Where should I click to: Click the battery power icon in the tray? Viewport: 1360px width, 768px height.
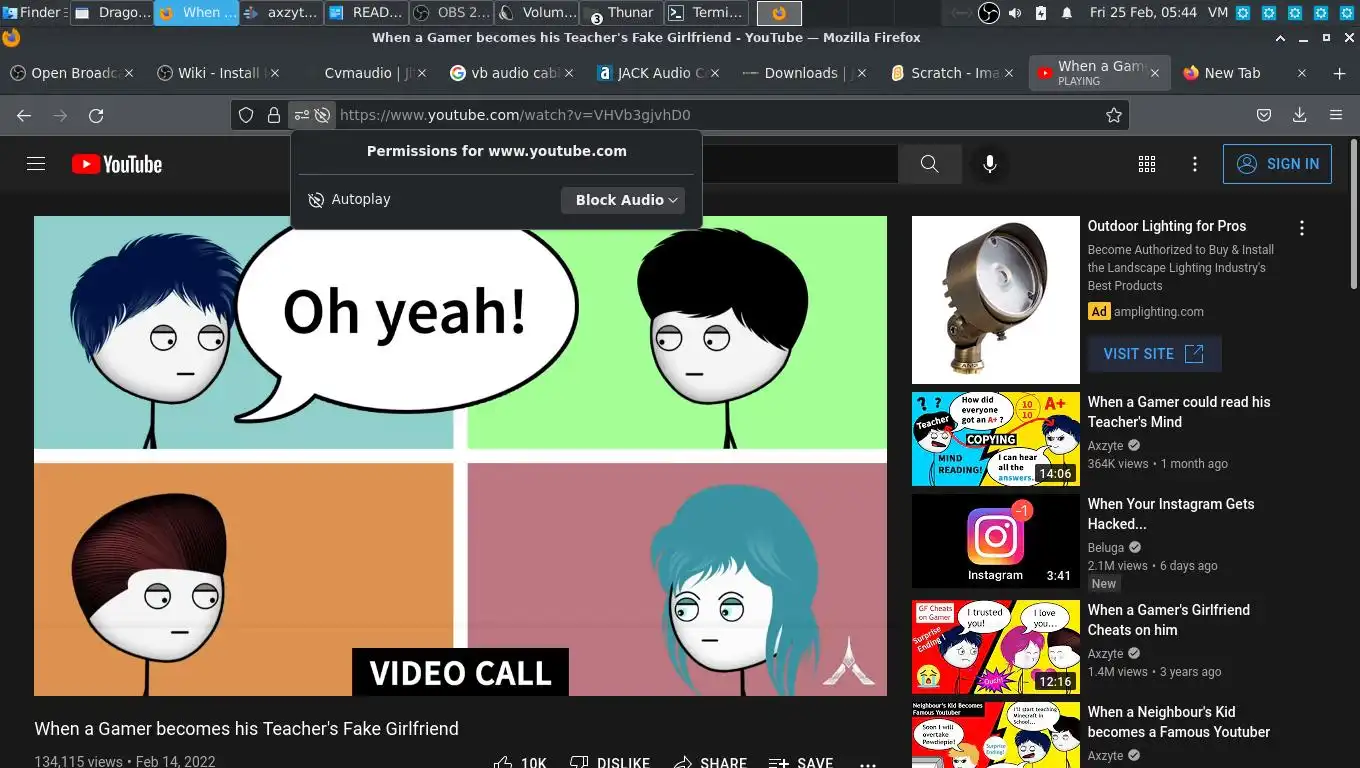1041,13
